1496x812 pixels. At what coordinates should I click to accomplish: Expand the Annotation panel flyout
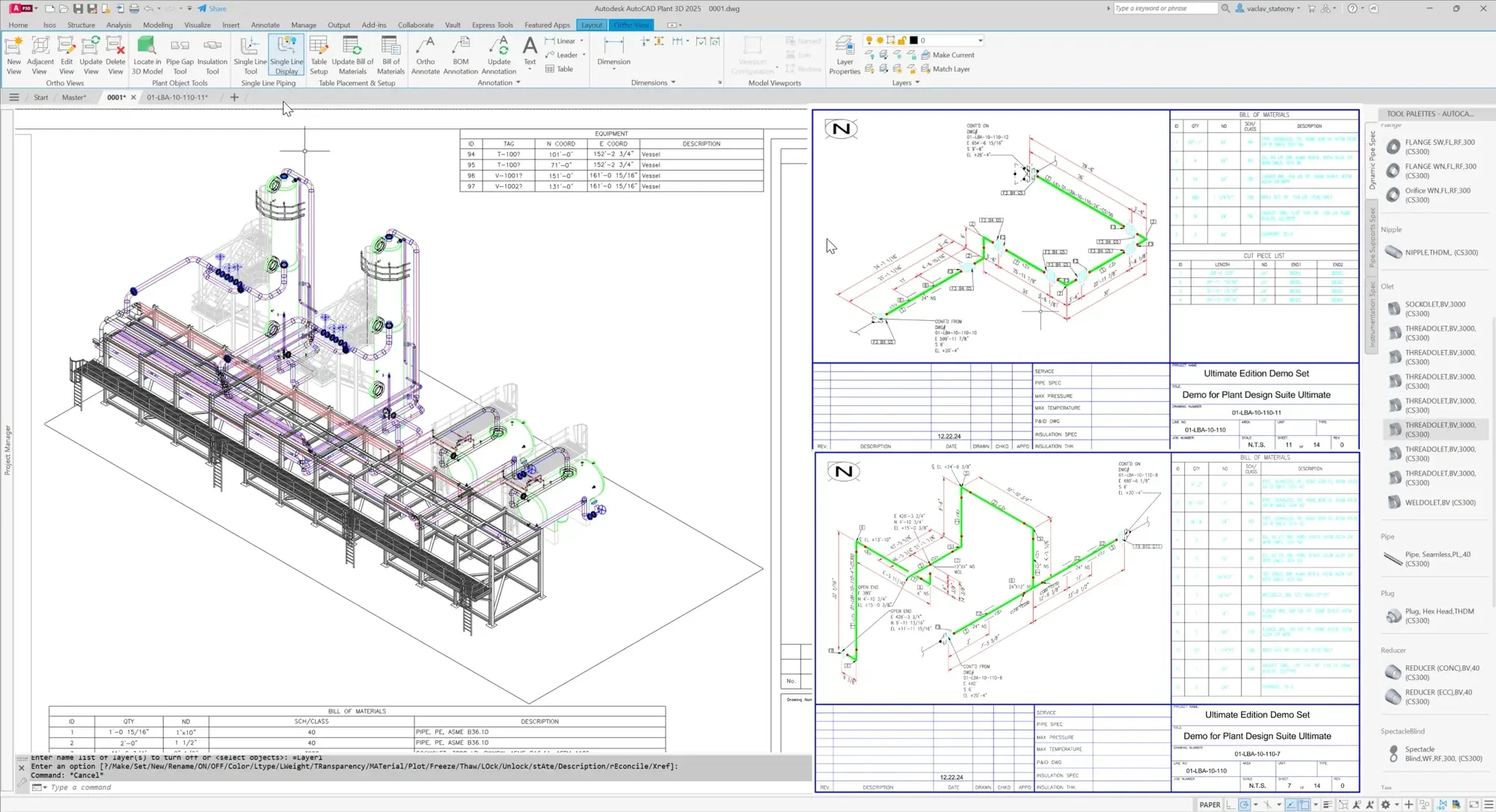click(499, 83)
